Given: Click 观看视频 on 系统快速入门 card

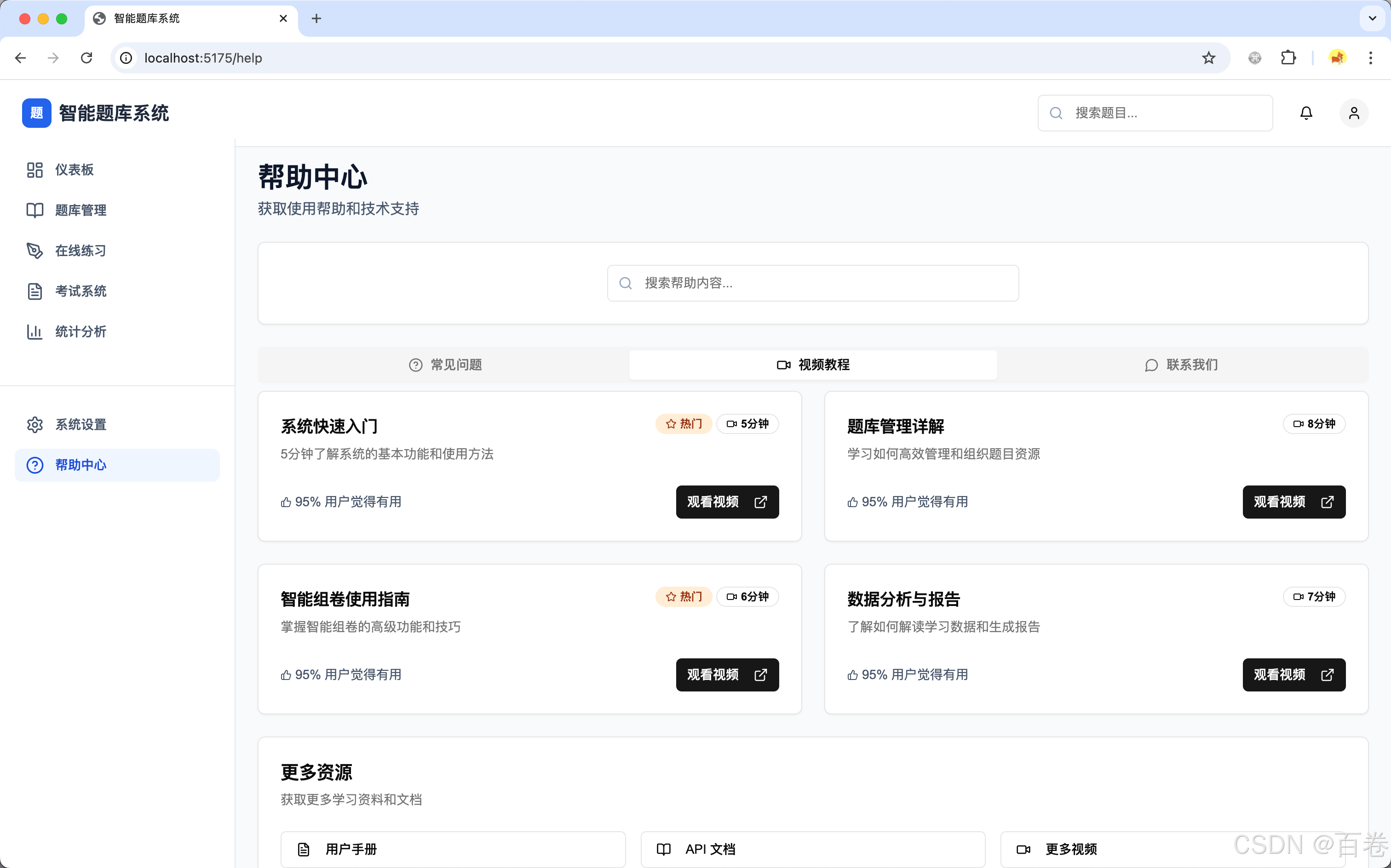Looking at the screenshot, I should coord(726,502).
